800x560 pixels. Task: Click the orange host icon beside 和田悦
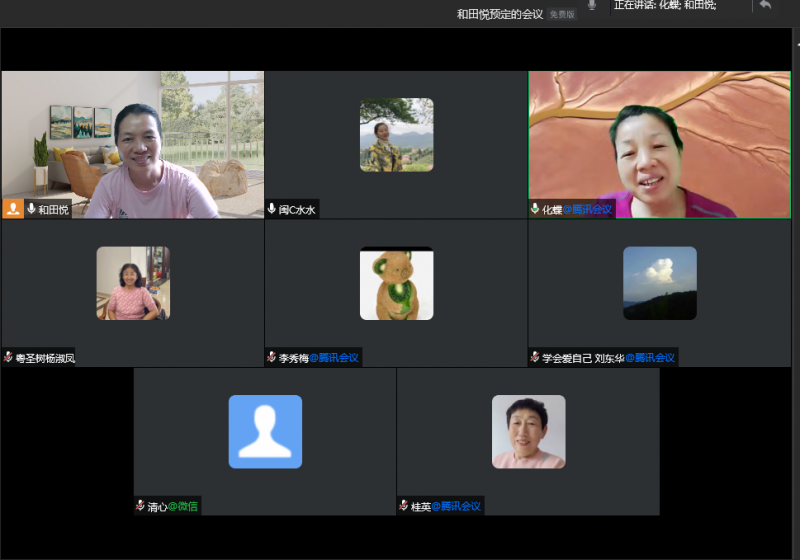click(x=13, y=209)
